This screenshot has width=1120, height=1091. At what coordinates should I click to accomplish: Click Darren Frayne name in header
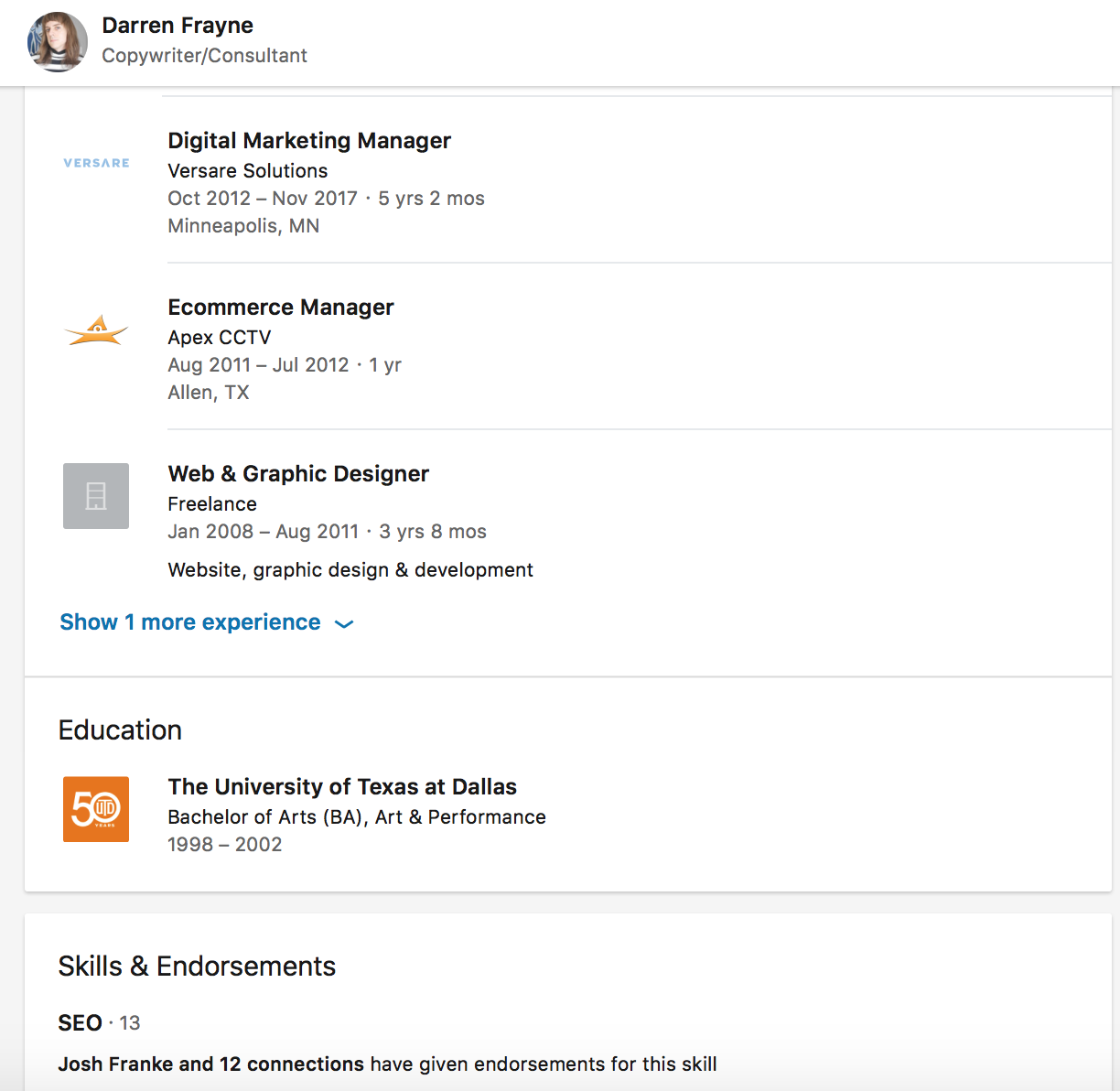point(178,26)
